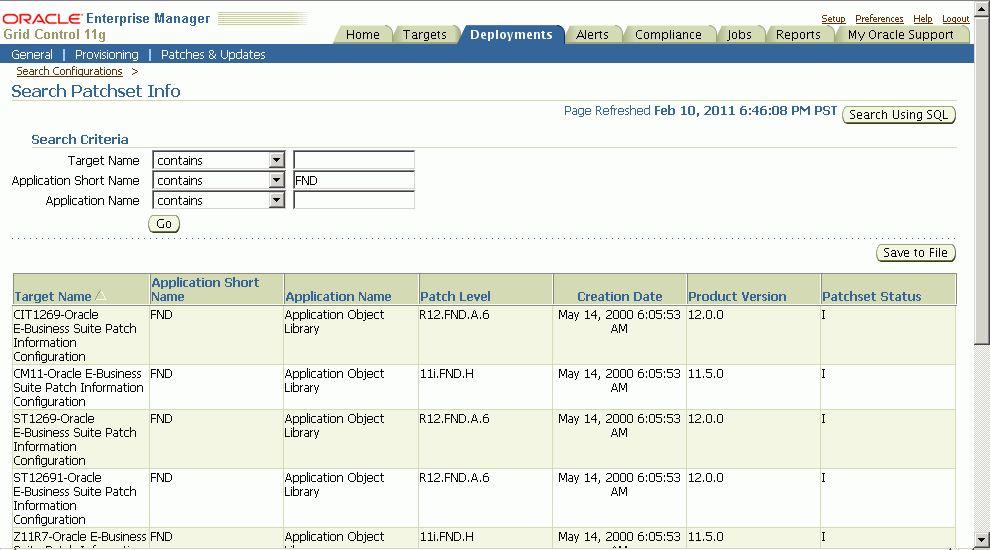Viewport: 990px width, 550px height.
Task: Click the Application Name text field
Action: click(354, 200)
